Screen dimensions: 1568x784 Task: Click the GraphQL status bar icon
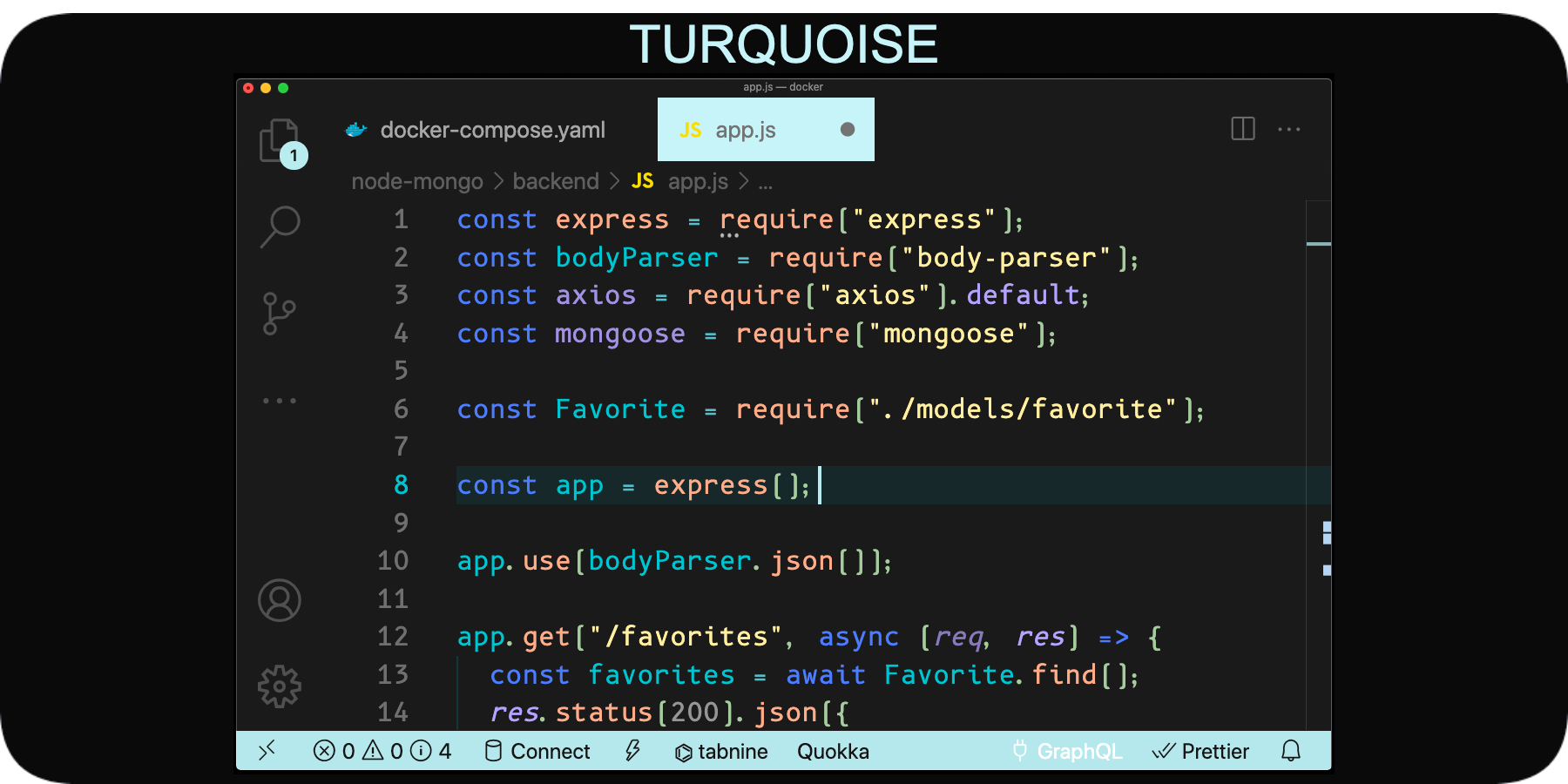tap(1066, 751)
